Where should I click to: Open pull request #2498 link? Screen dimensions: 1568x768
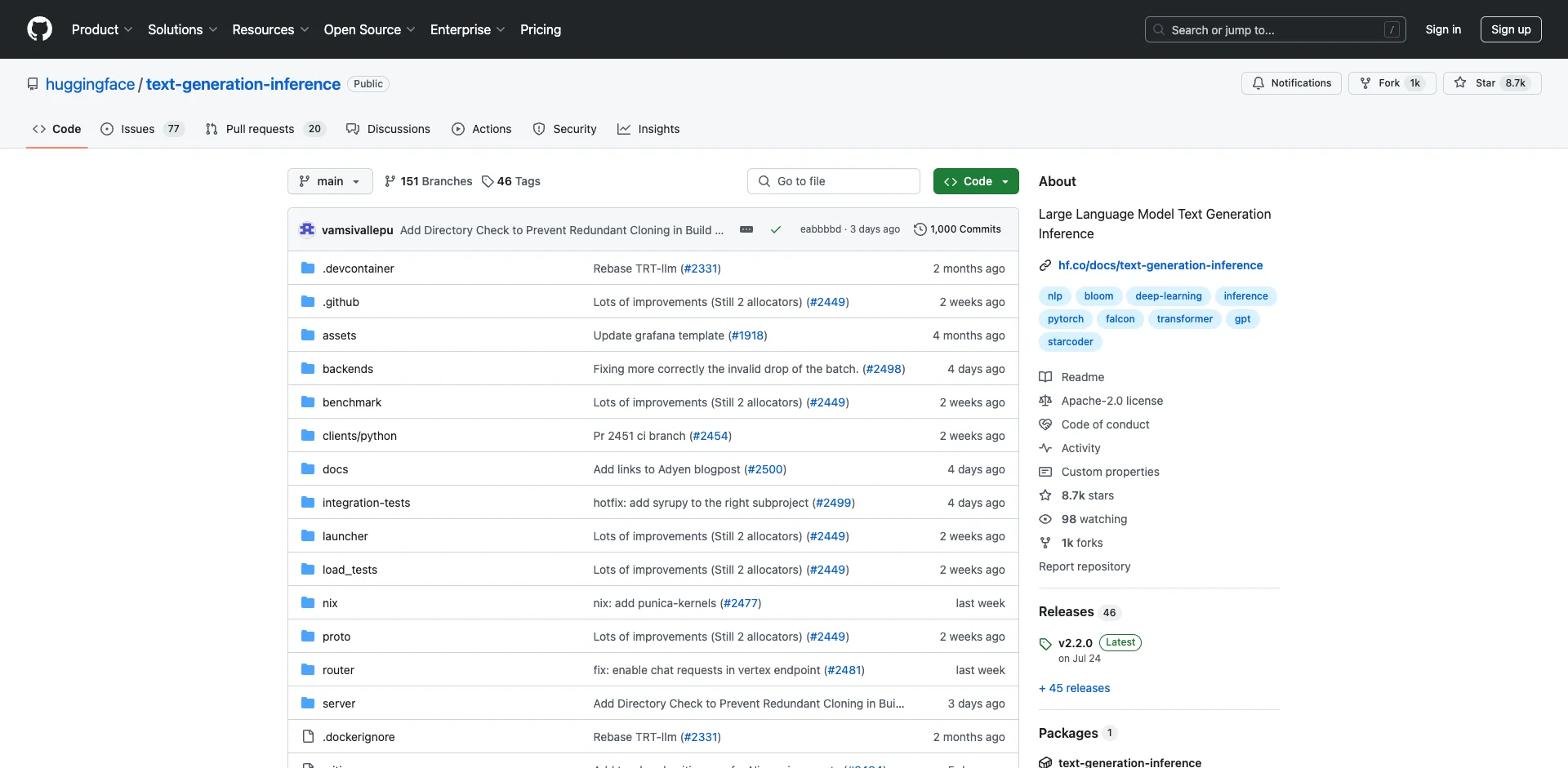point(884,369)
